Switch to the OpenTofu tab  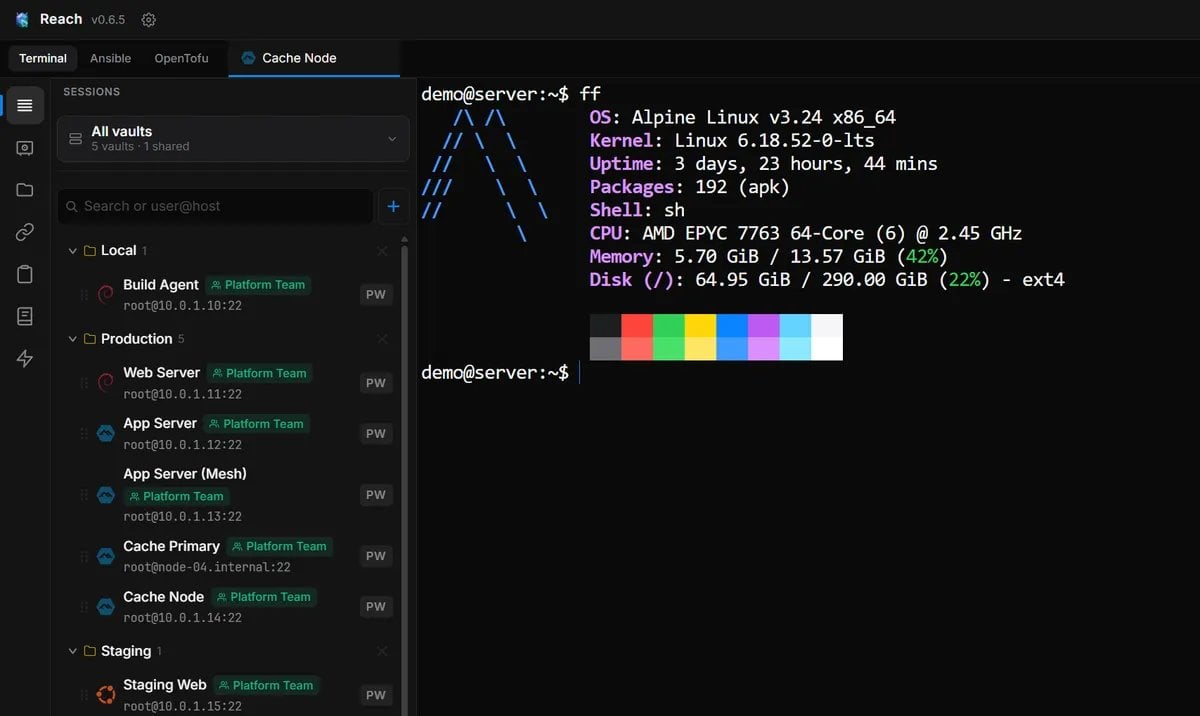point(181,58)
